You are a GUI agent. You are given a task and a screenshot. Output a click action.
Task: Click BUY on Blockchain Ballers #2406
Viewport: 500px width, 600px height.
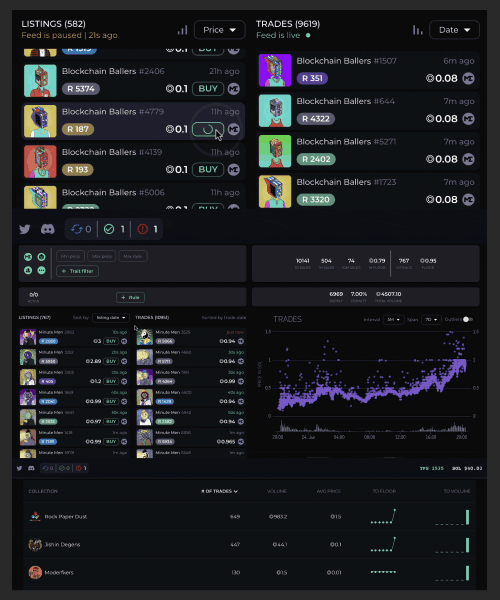click(x=208, y=89)
